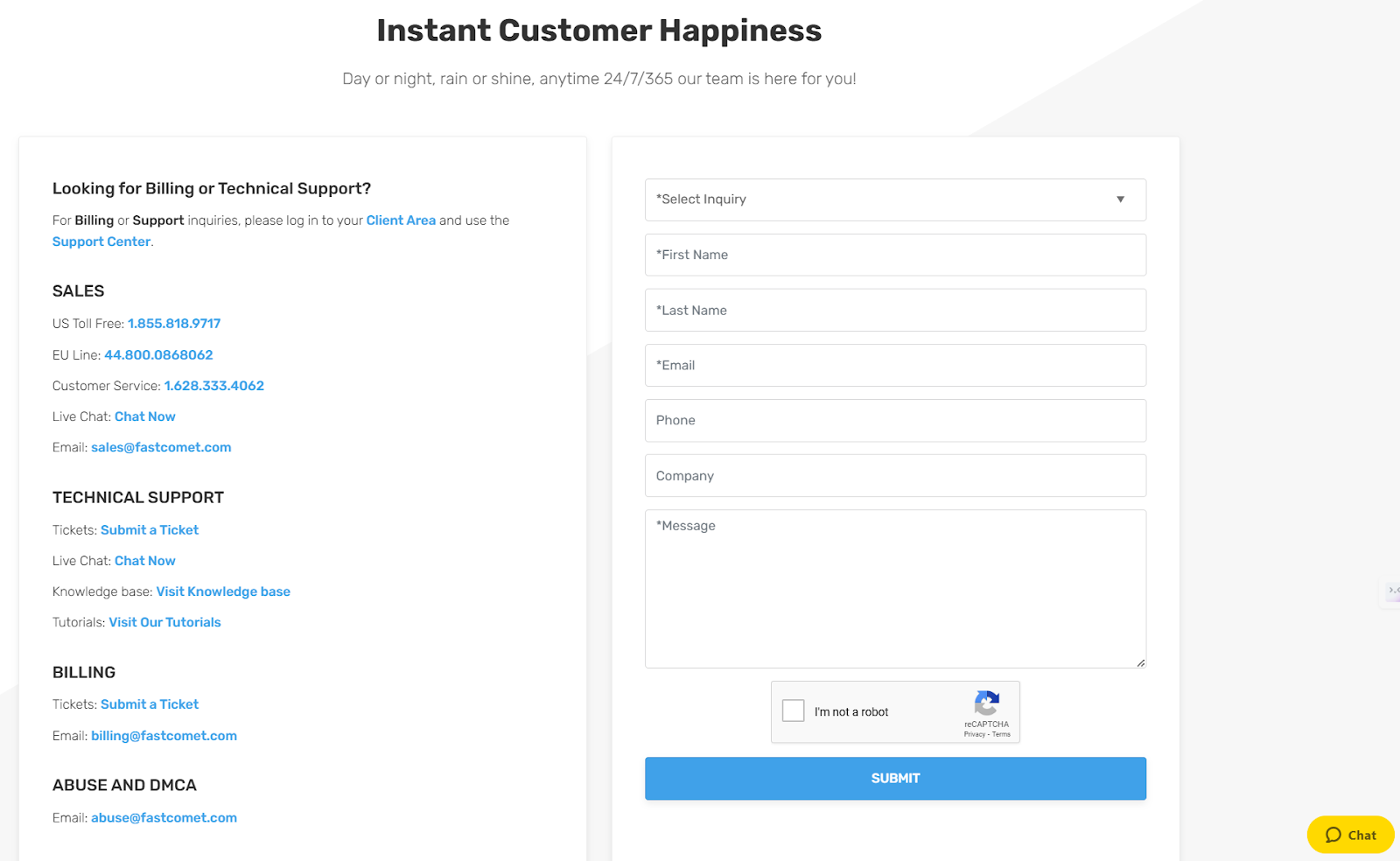
Task: Submit a Ticket under Technical Support
Action: point(150,530)
